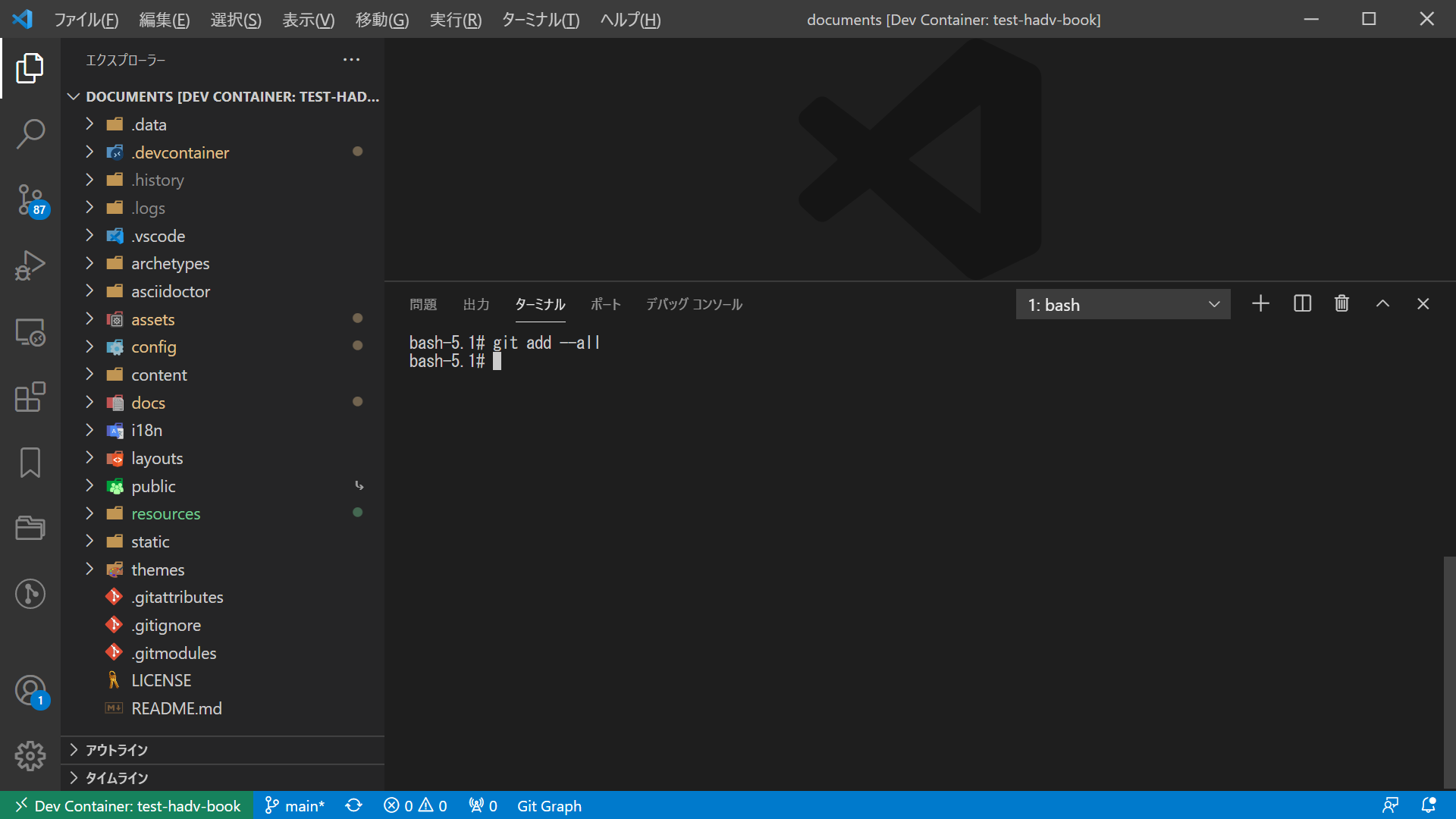Image resolution: width=1456 pixels, height=819 pixels.
Task: Click the VS Code logo menu icon
Action: 23,19
